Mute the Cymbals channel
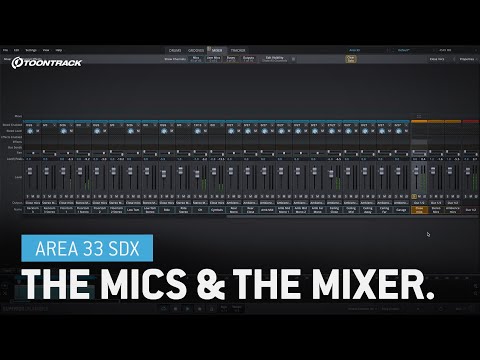Viewport: 480px width, 360px height. [x=217, y=196]
